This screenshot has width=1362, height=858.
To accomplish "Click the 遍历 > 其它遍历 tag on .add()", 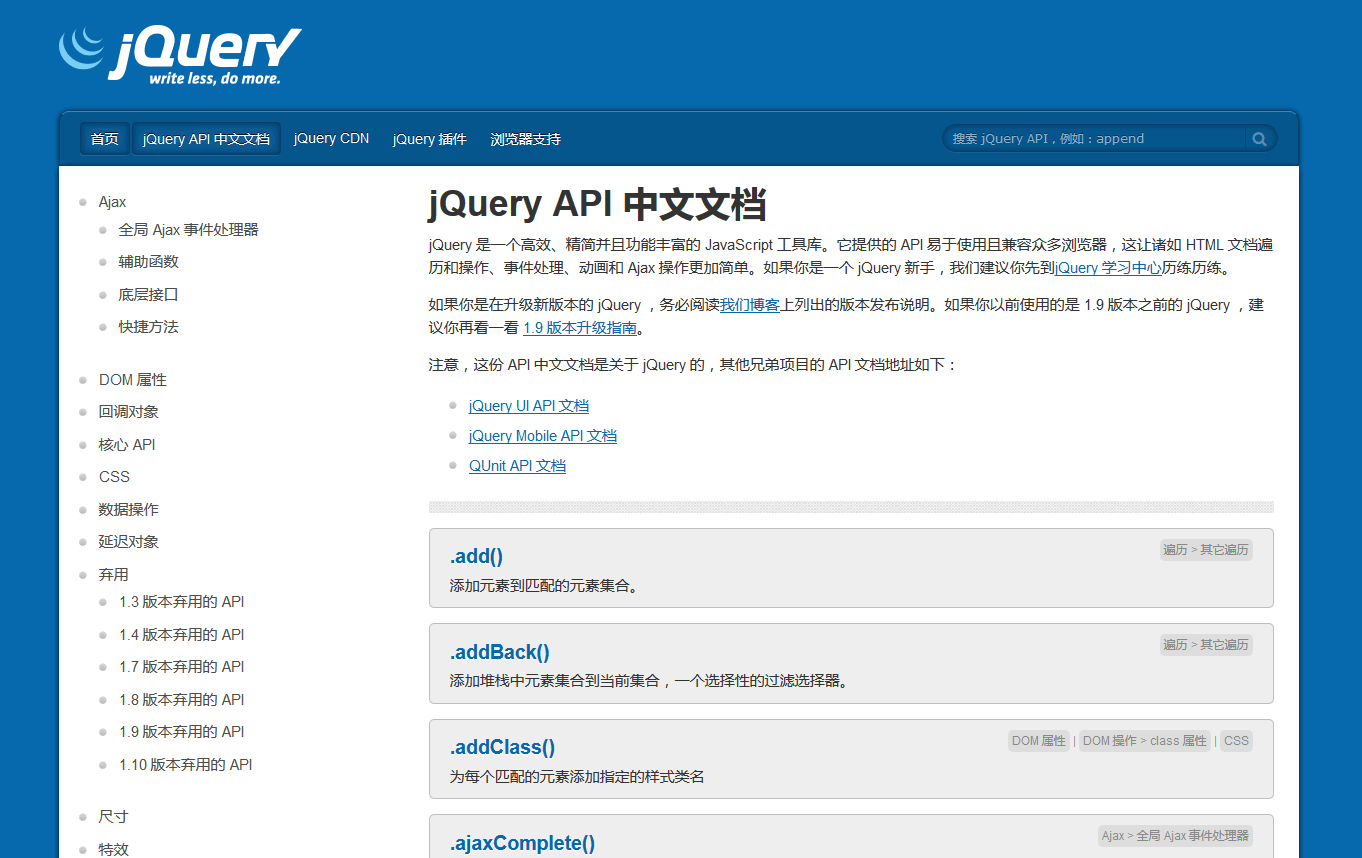I will pos(1206,550).
